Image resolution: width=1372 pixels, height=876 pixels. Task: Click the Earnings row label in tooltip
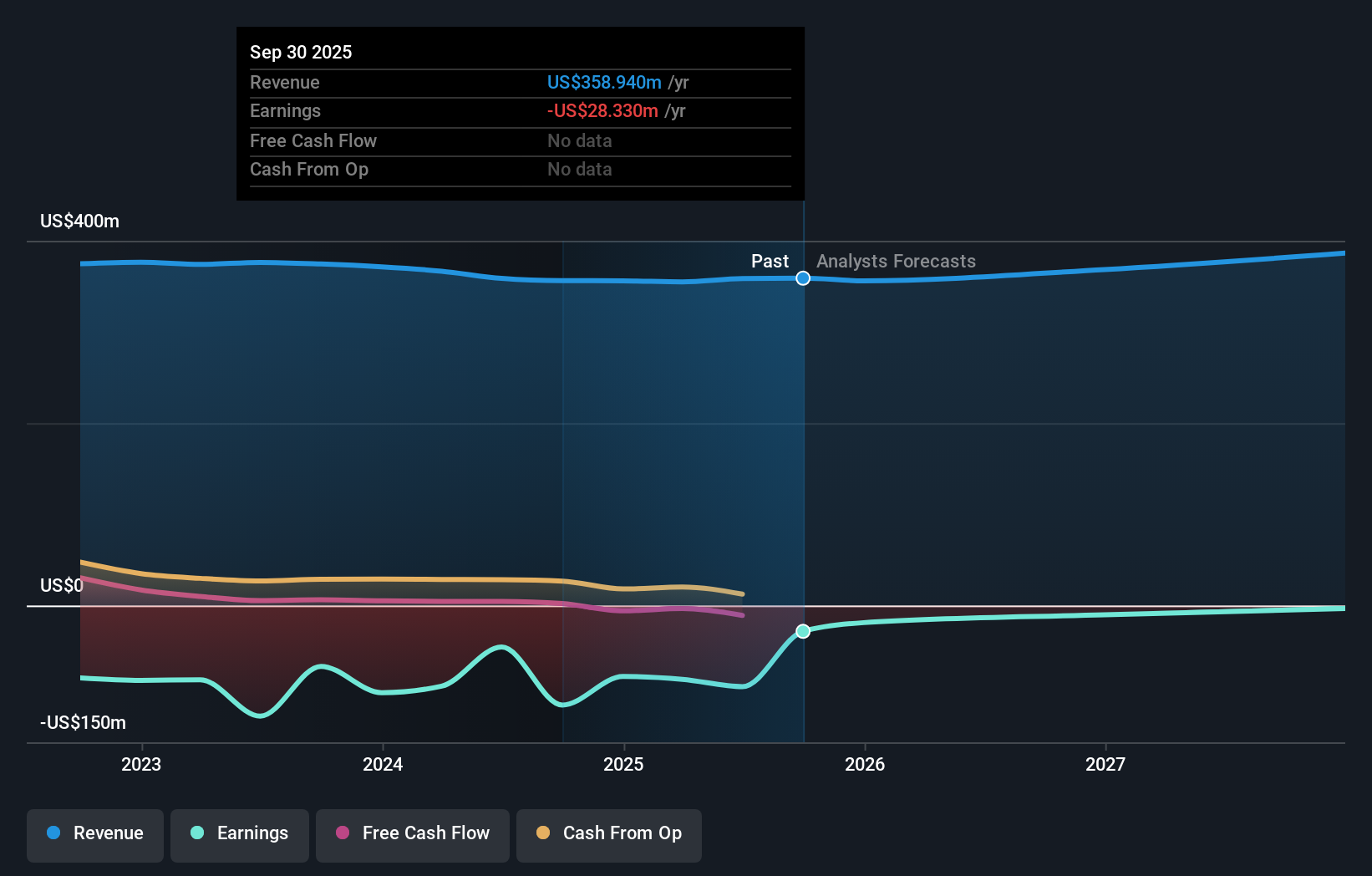tap(285, 110)
